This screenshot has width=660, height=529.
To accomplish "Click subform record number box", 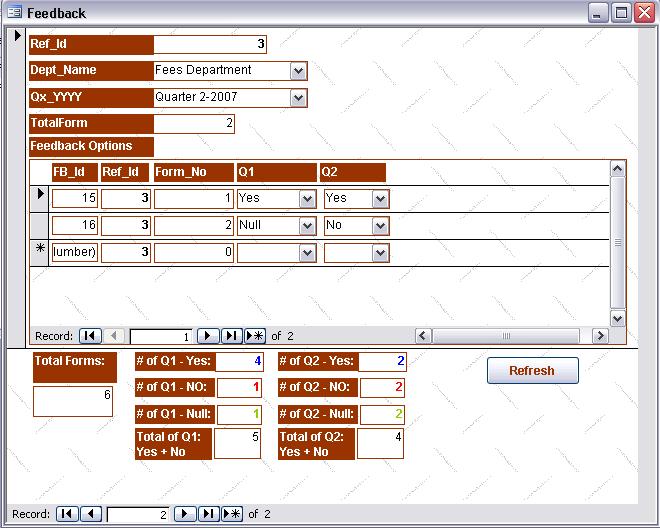I will tap(161, 336).
